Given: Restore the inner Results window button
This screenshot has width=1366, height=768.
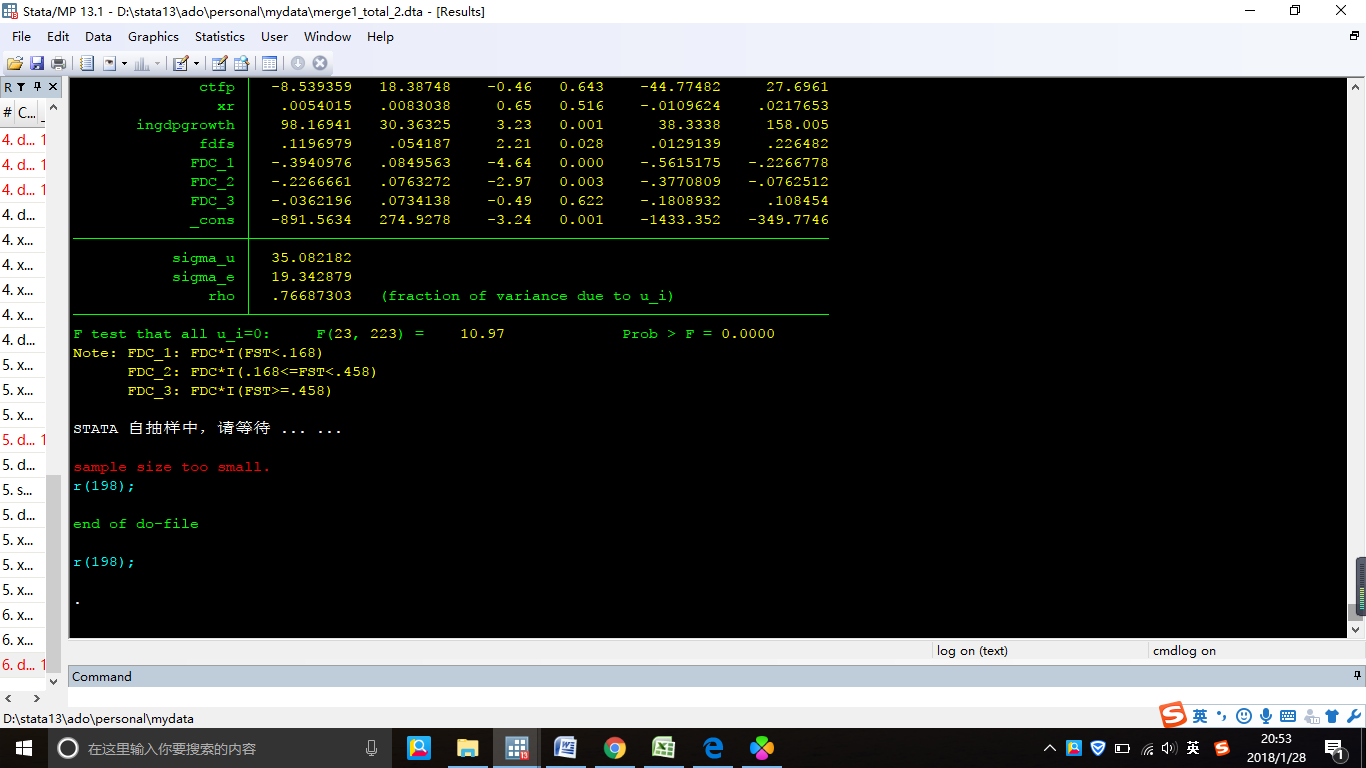Looking at the screenshot, I should click(x=1355, y=36).
